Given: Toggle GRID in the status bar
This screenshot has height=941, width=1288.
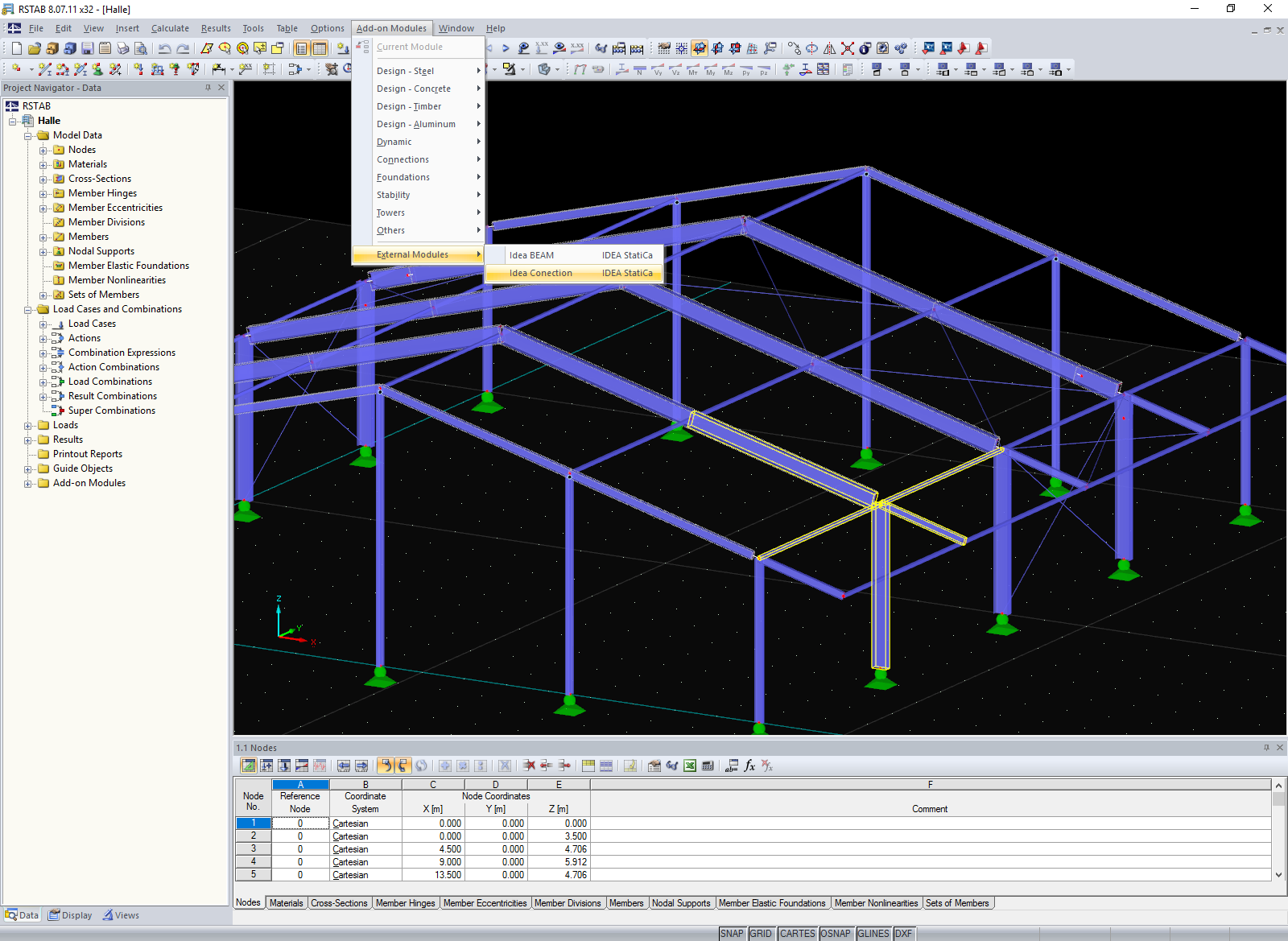Looking at the screenshot, I should (761, 934).
